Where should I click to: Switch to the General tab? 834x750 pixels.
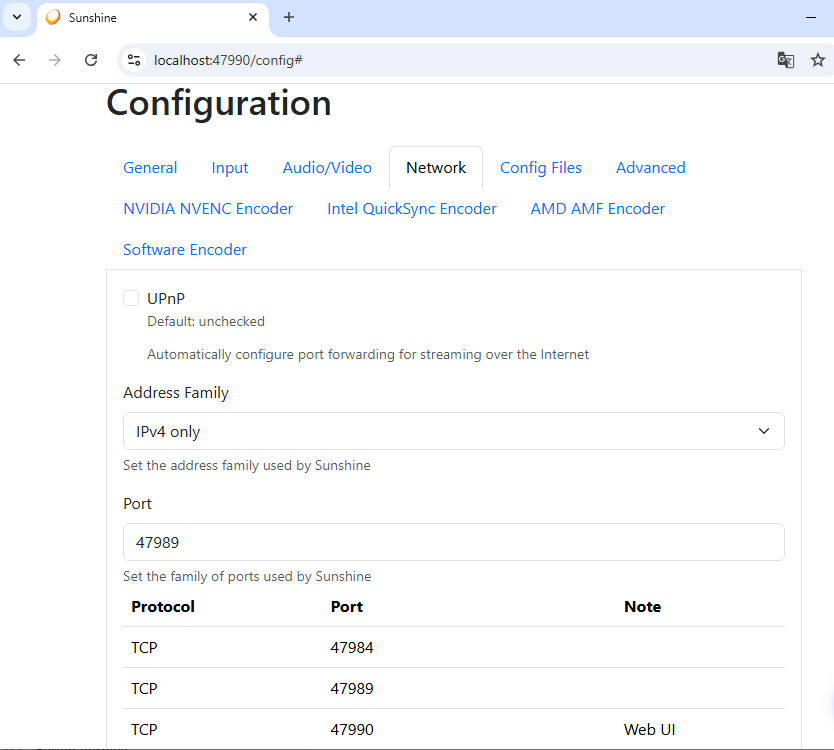tap(150, 168)
